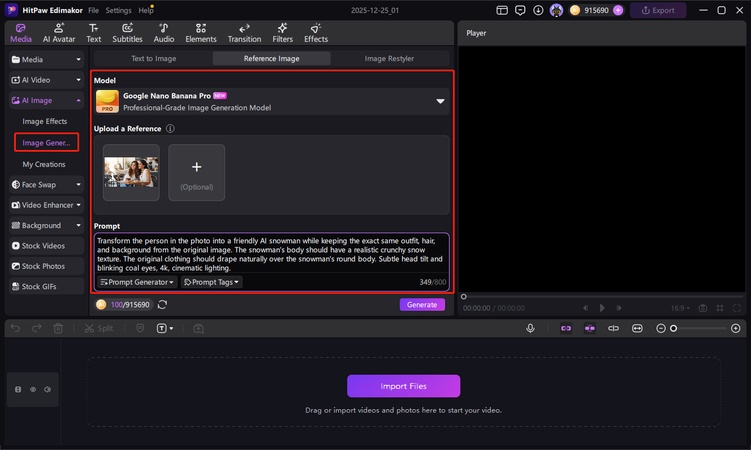The height and width of the screenshot is (450, 751).
Task: Add credits with the purple plus icon
Action: click(x=618, y=10)
